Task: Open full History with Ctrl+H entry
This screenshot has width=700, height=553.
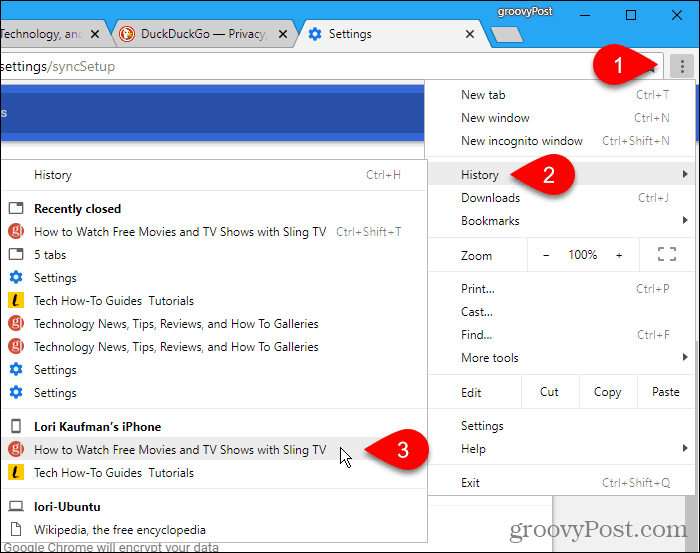Action: click(214, 175)
